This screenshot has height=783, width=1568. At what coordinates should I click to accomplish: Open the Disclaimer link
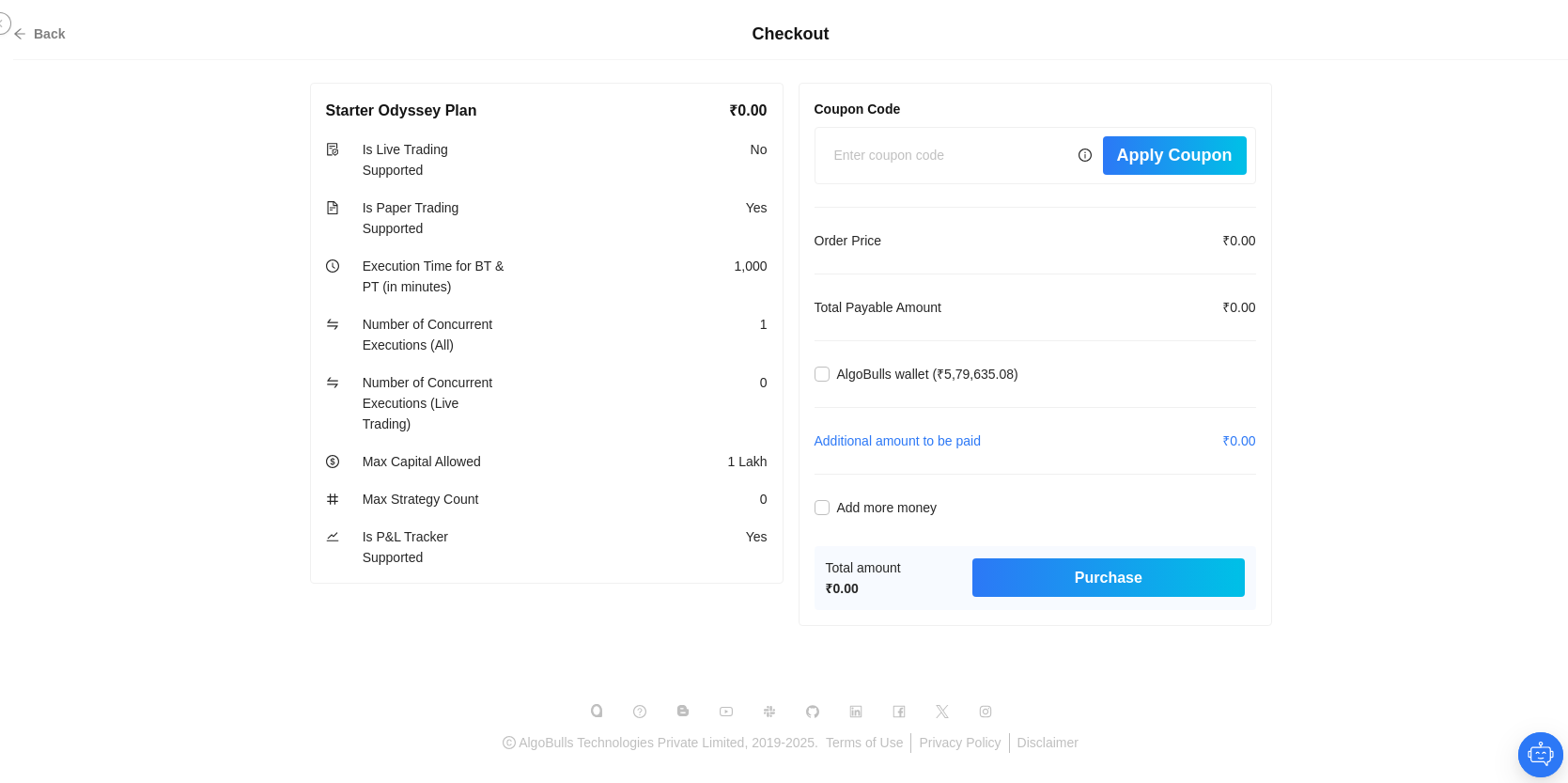1048,743
